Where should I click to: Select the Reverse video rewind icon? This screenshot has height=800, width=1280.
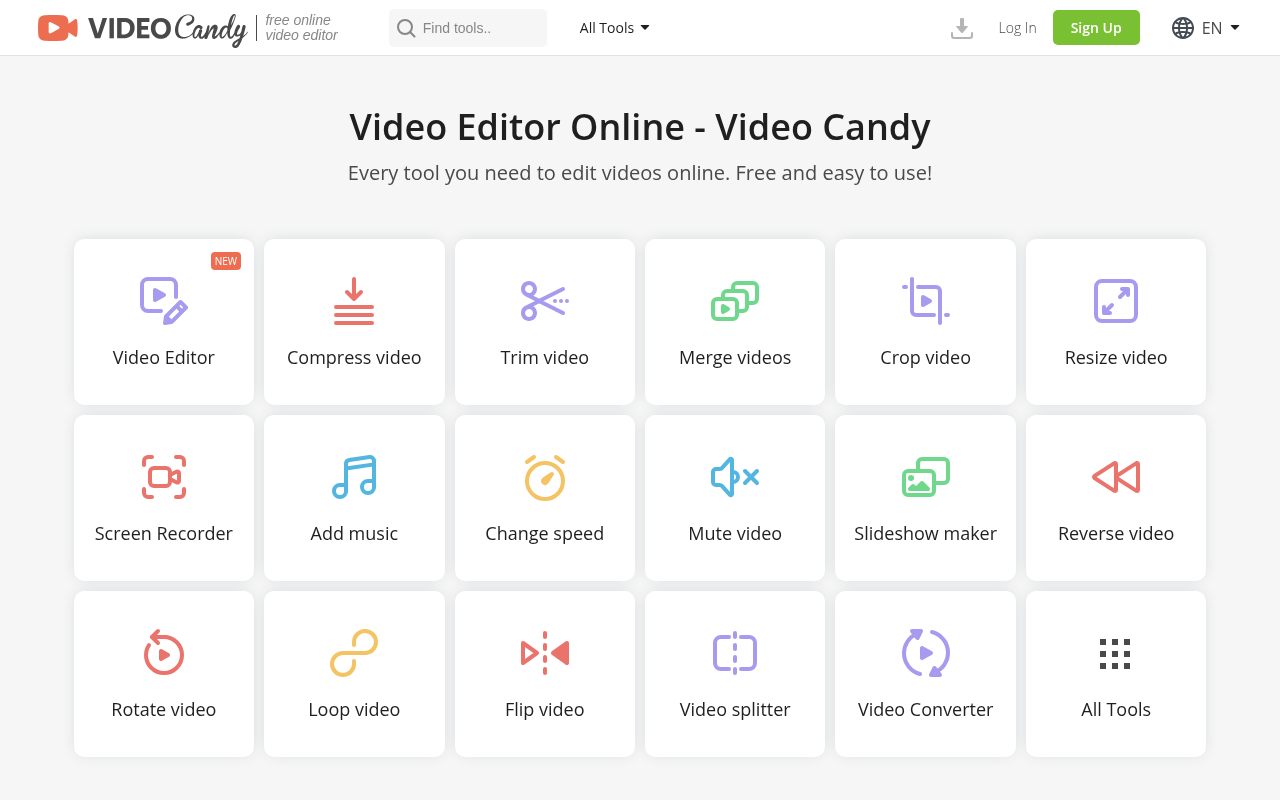[x=1115, y=476]
